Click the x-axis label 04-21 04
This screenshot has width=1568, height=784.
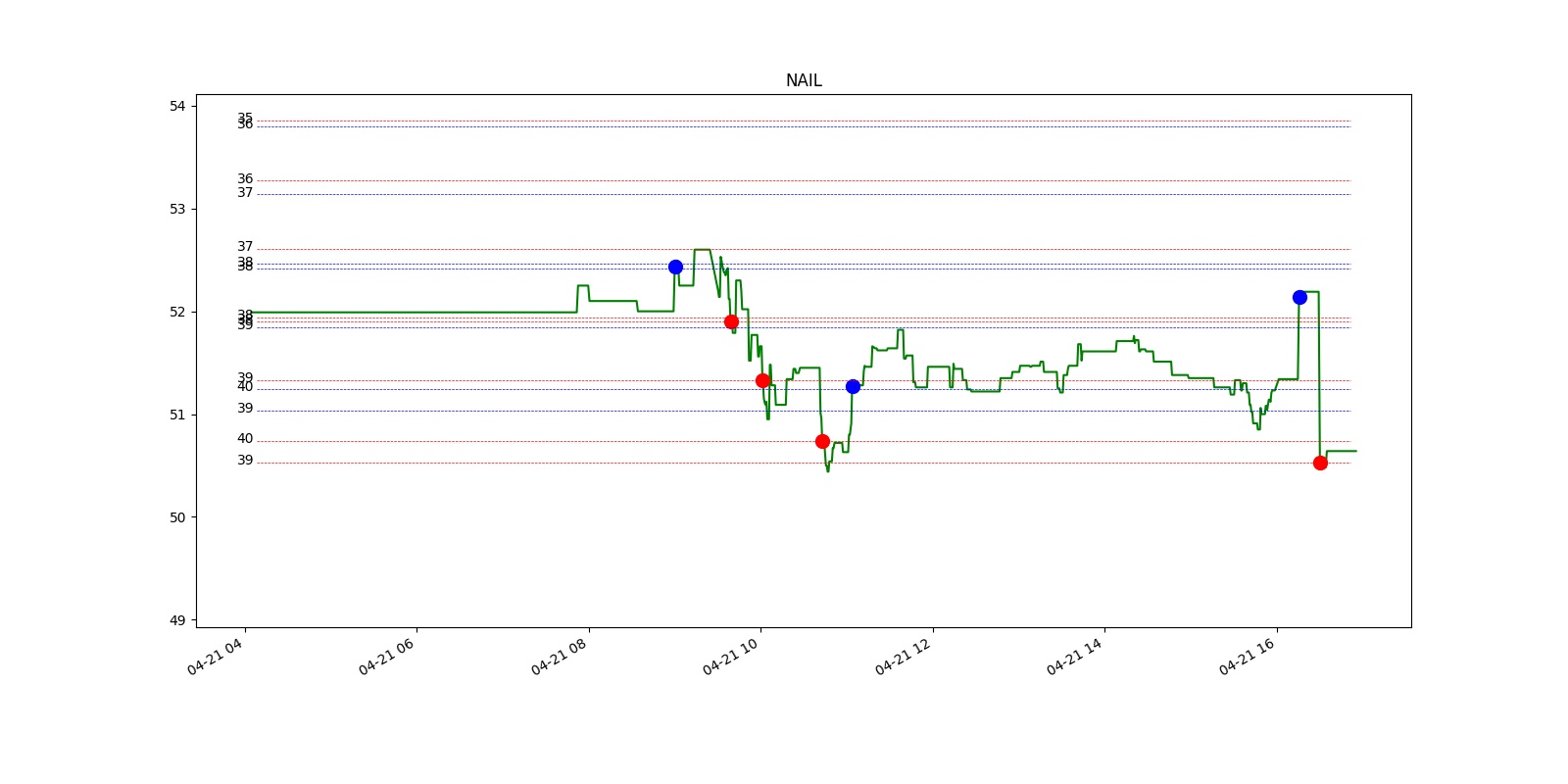(x=215, y=656)
